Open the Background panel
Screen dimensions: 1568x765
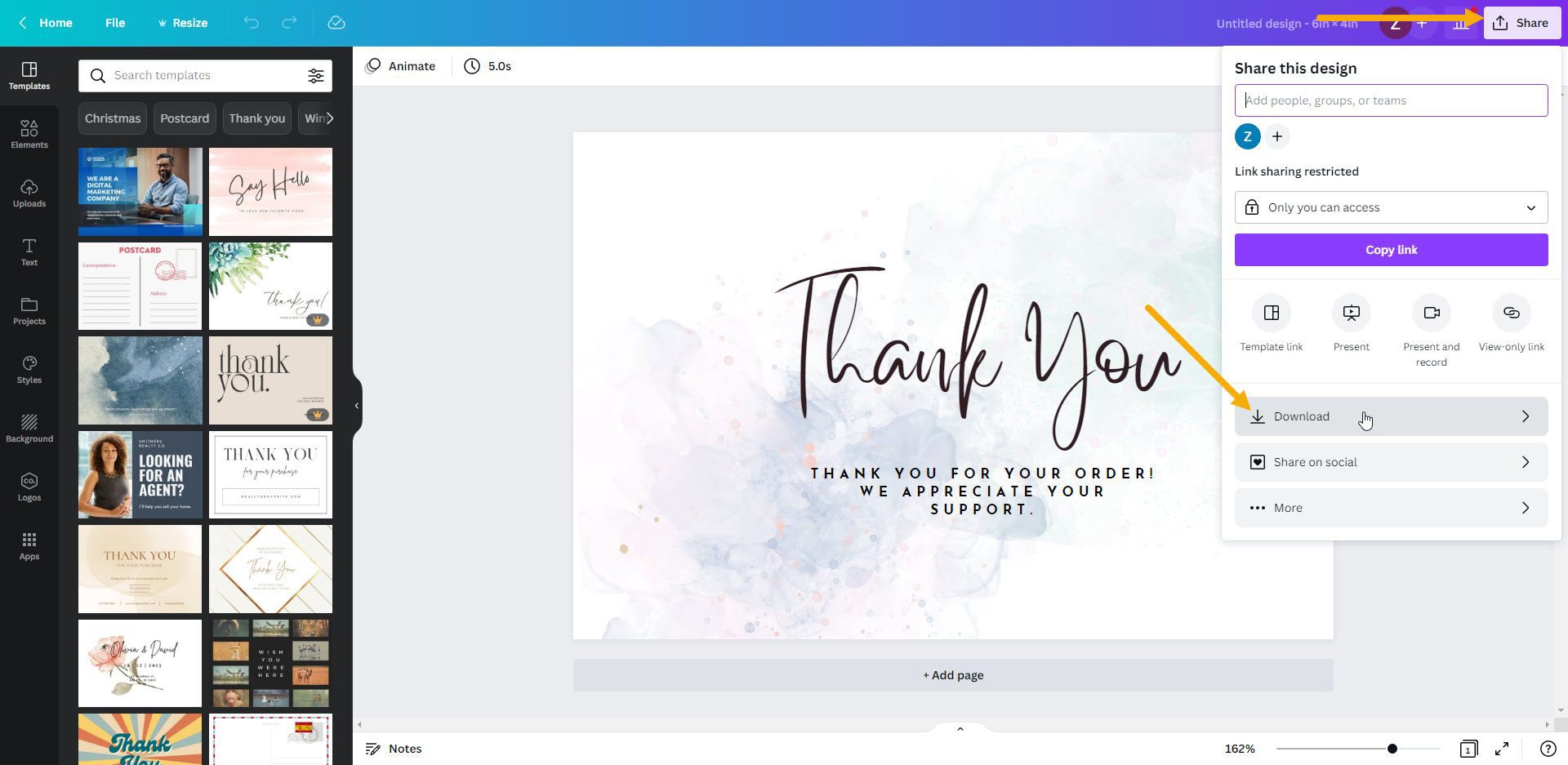point(29,427)
